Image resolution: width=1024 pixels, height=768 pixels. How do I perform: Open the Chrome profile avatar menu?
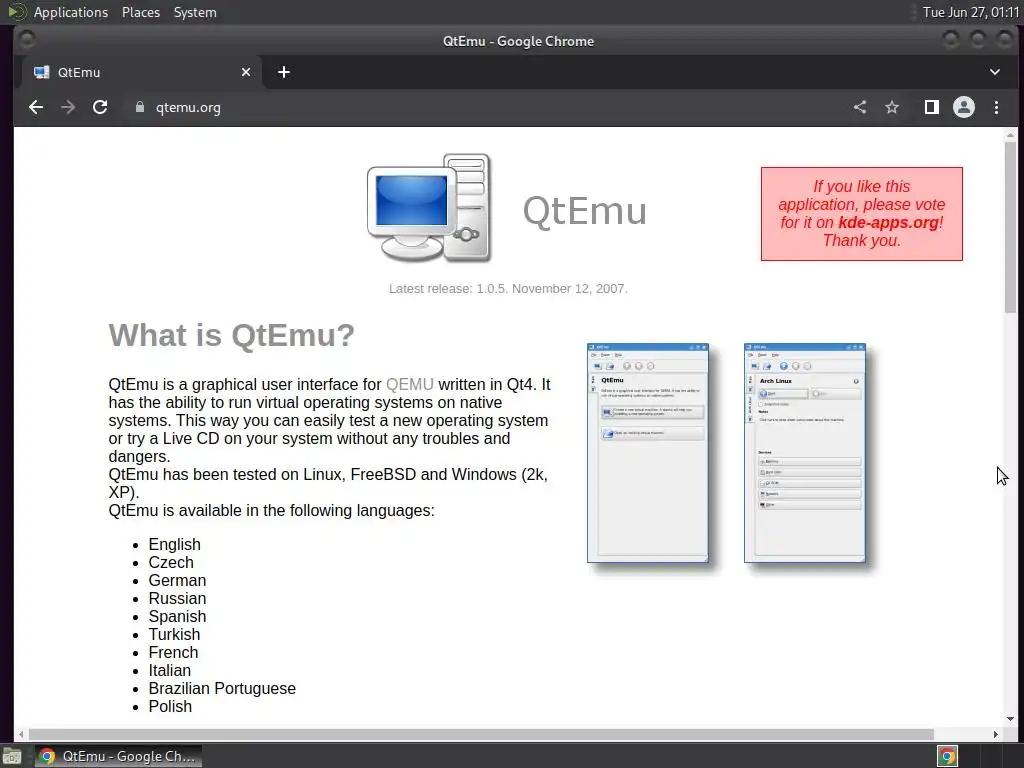tap(964, 107)
